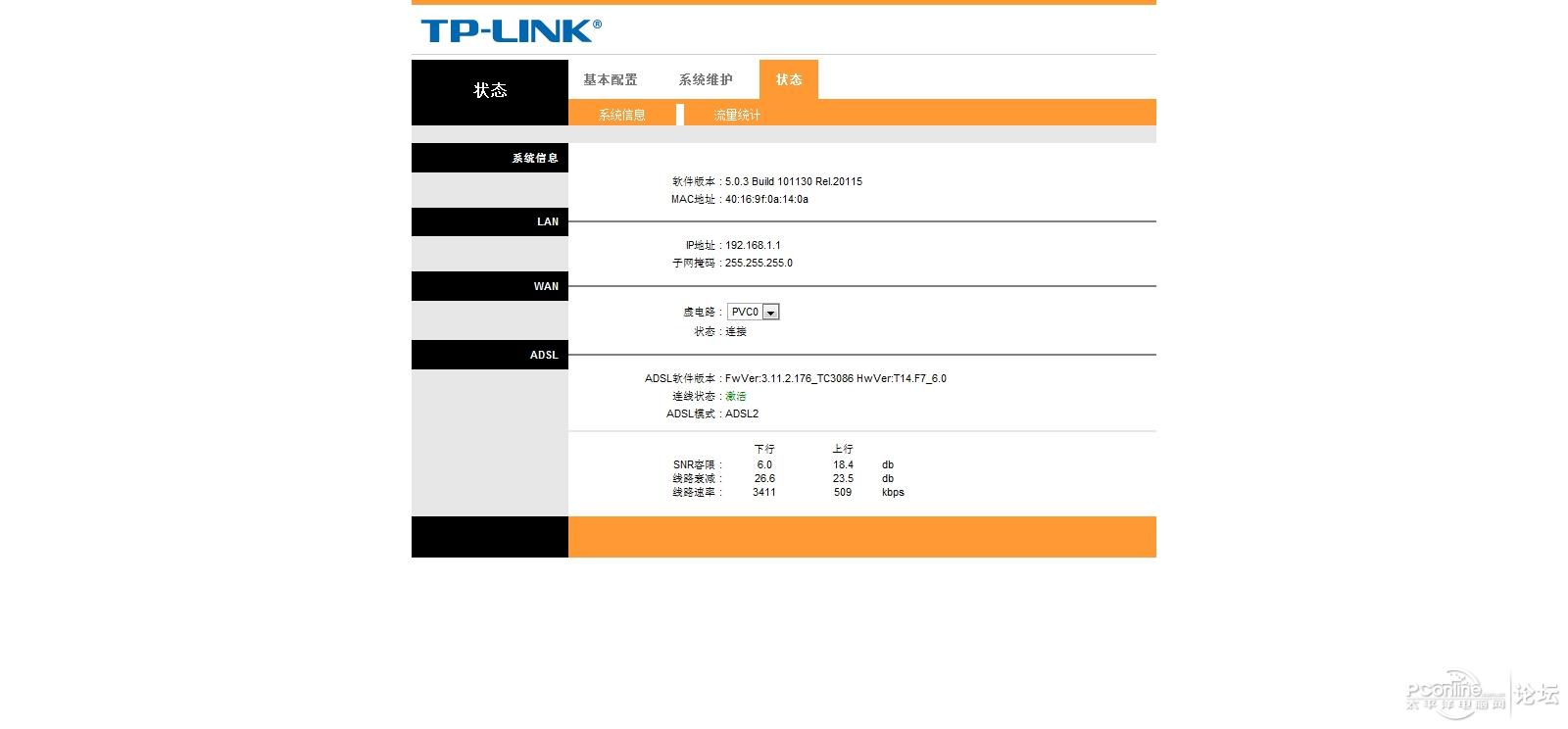Click the green 激活 line status
The height and width of the screenshot is (729, 1568).
tap(736, 396)
